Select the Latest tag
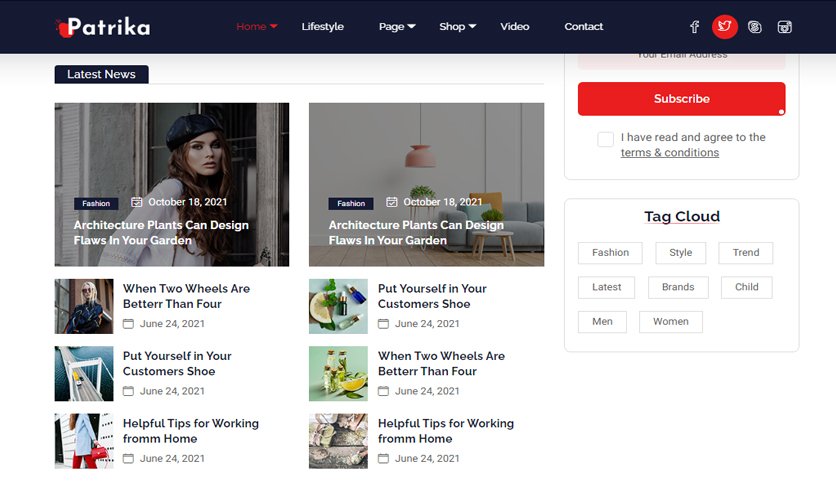 coord(606,287)
